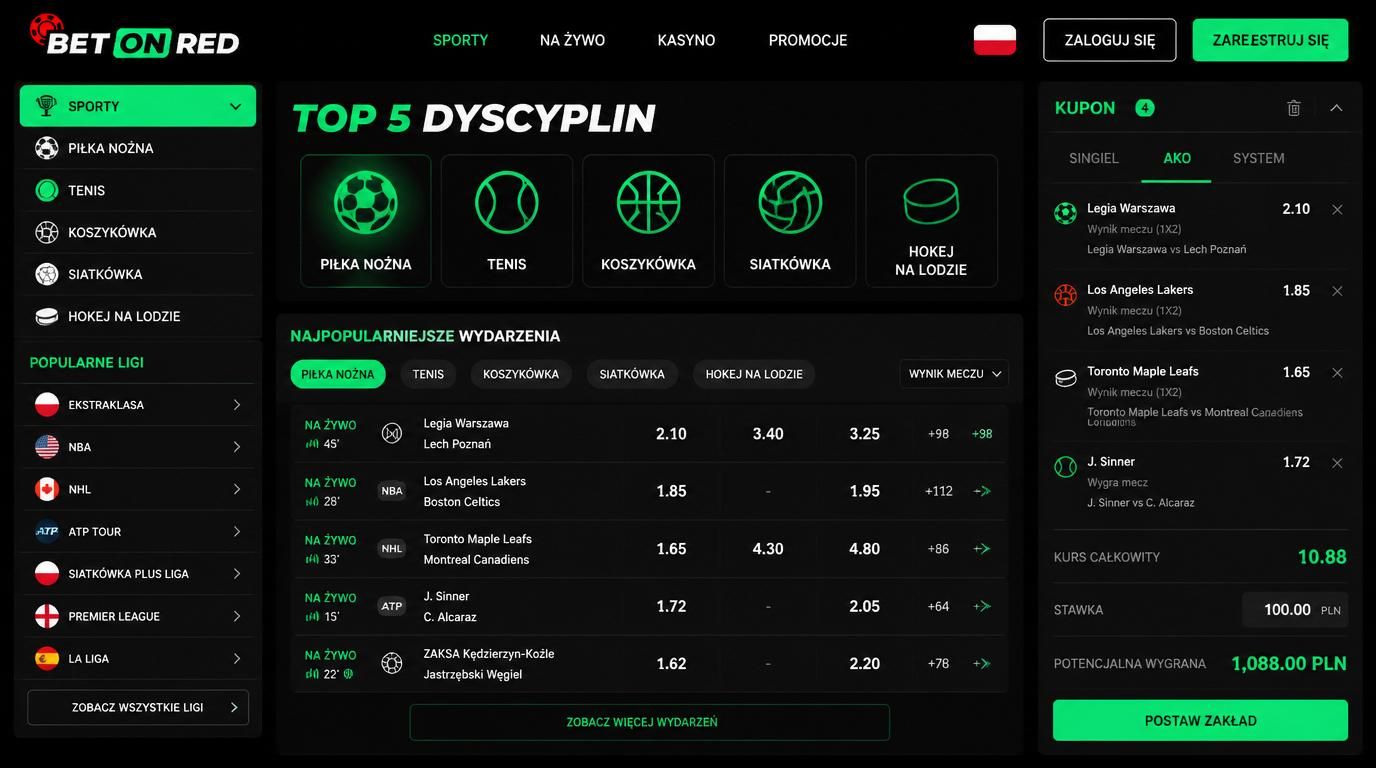Click Zobacz wszystkie ligi

(138, 707)
